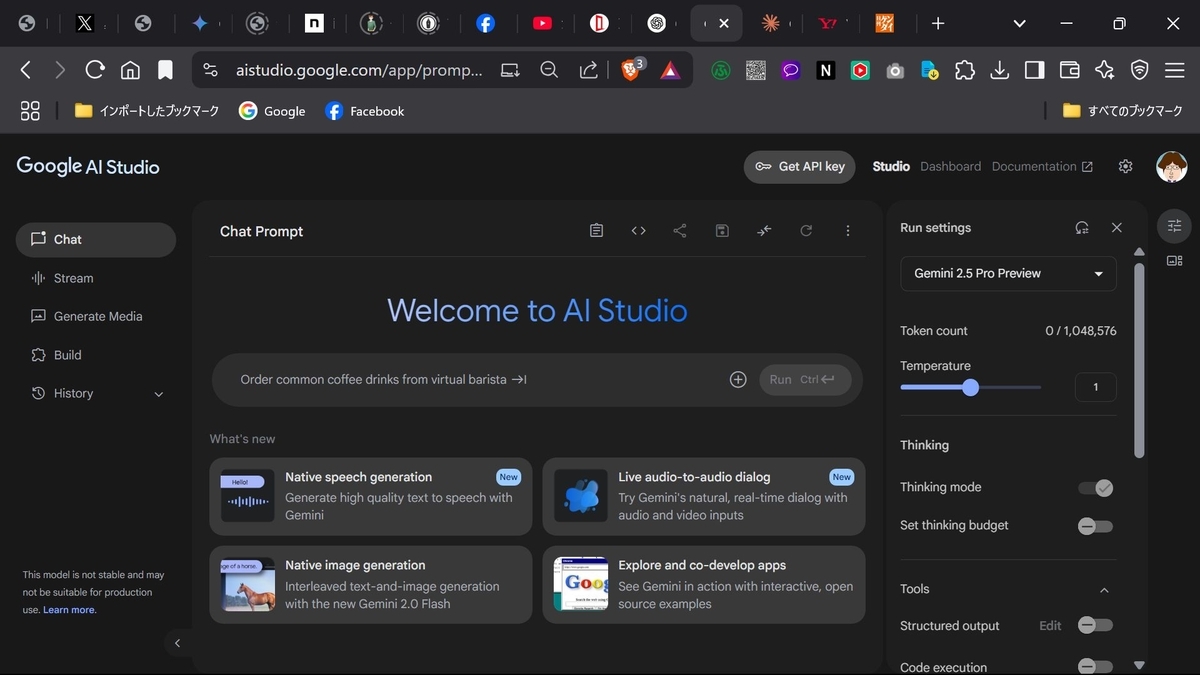Open the Native speech generation card

point(371,496)
